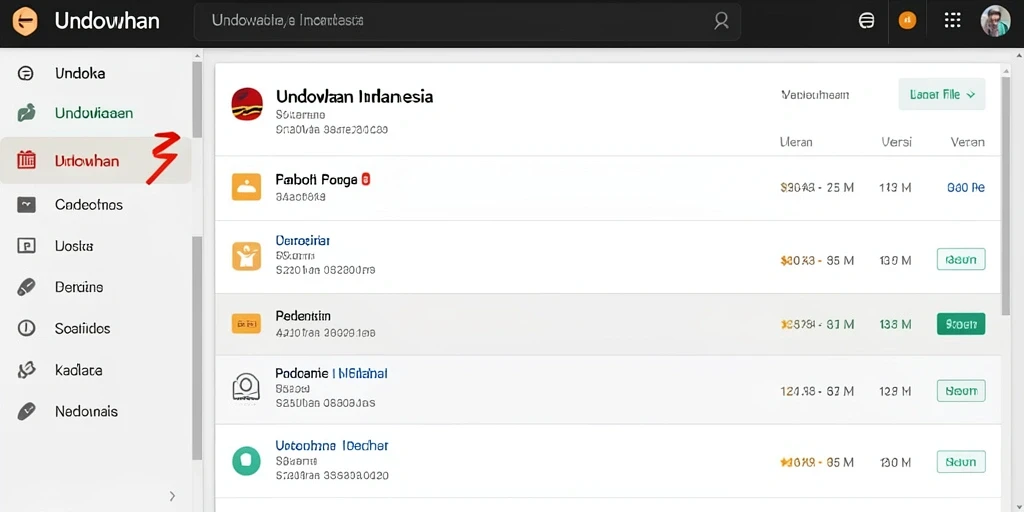This screenshot has width=1024, height=512.
Task: Click the 129 M value in Podoanie row
Action: coord(895,391)
